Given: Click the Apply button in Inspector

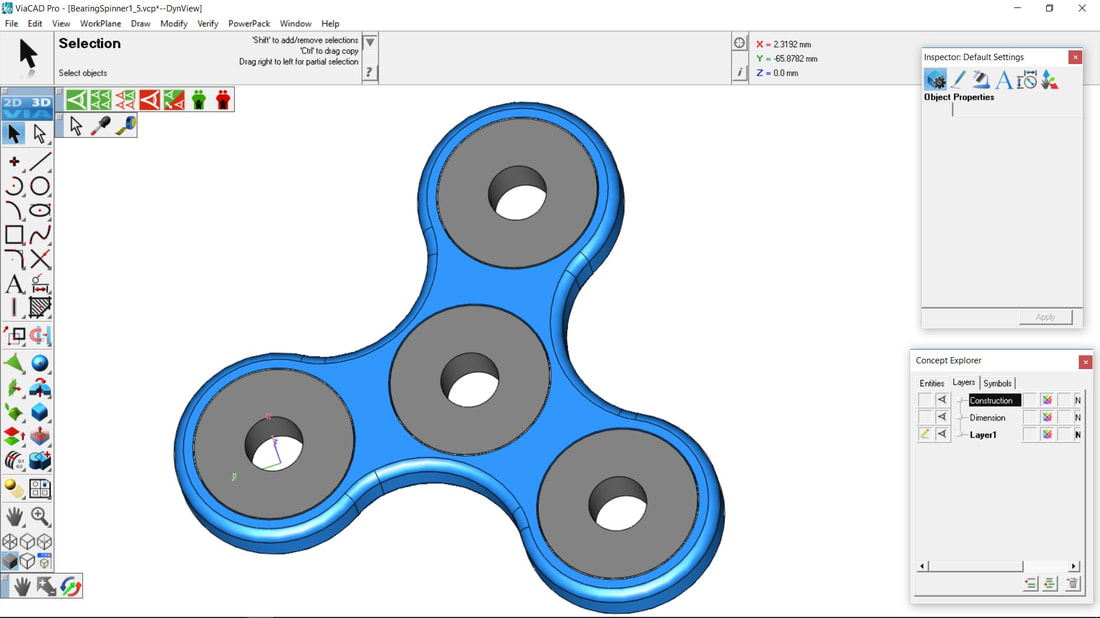Looking at the screenshot, I should tap(1045, 317).
